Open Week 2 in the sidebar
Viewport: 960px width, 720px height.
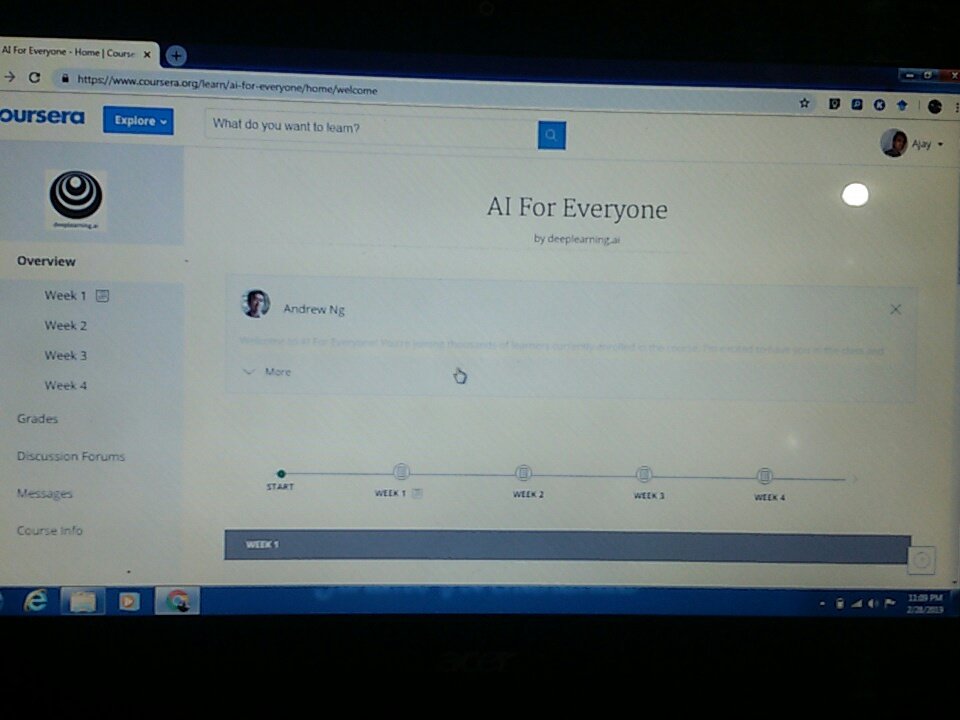pos(66,325)
